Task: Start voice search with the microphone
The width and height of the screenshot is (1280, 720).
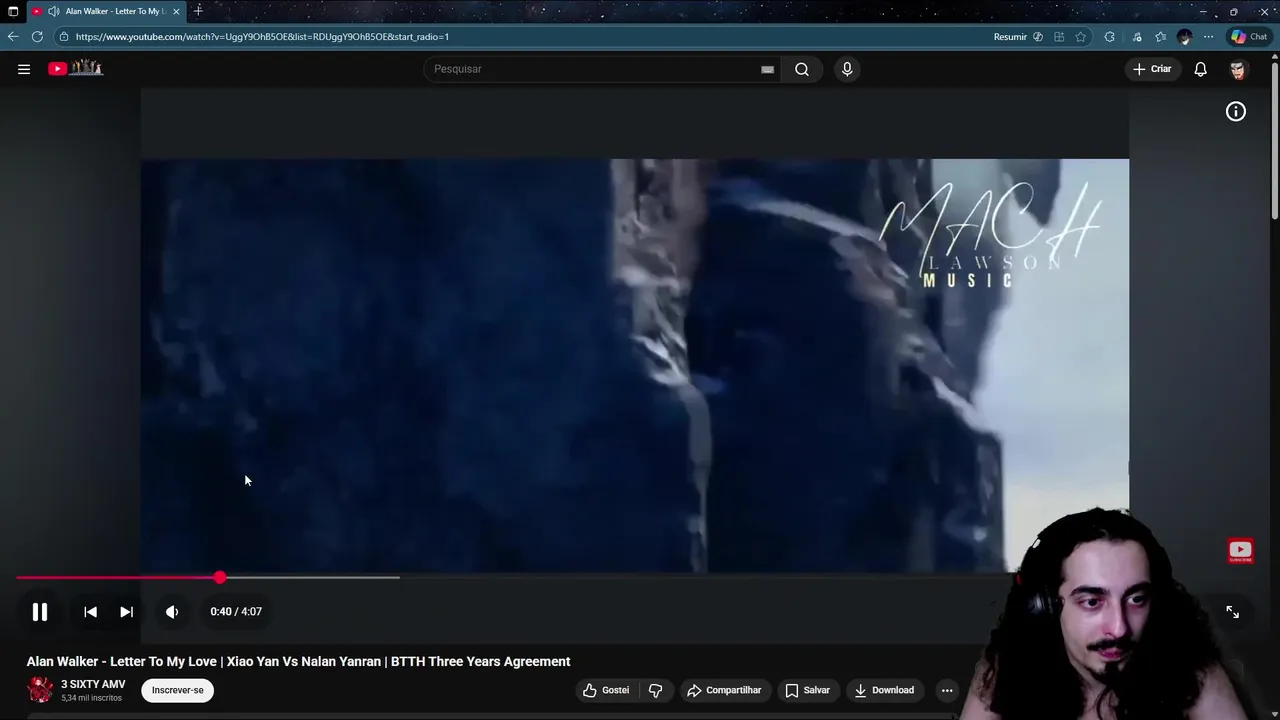Action: [x=847, y=69]
